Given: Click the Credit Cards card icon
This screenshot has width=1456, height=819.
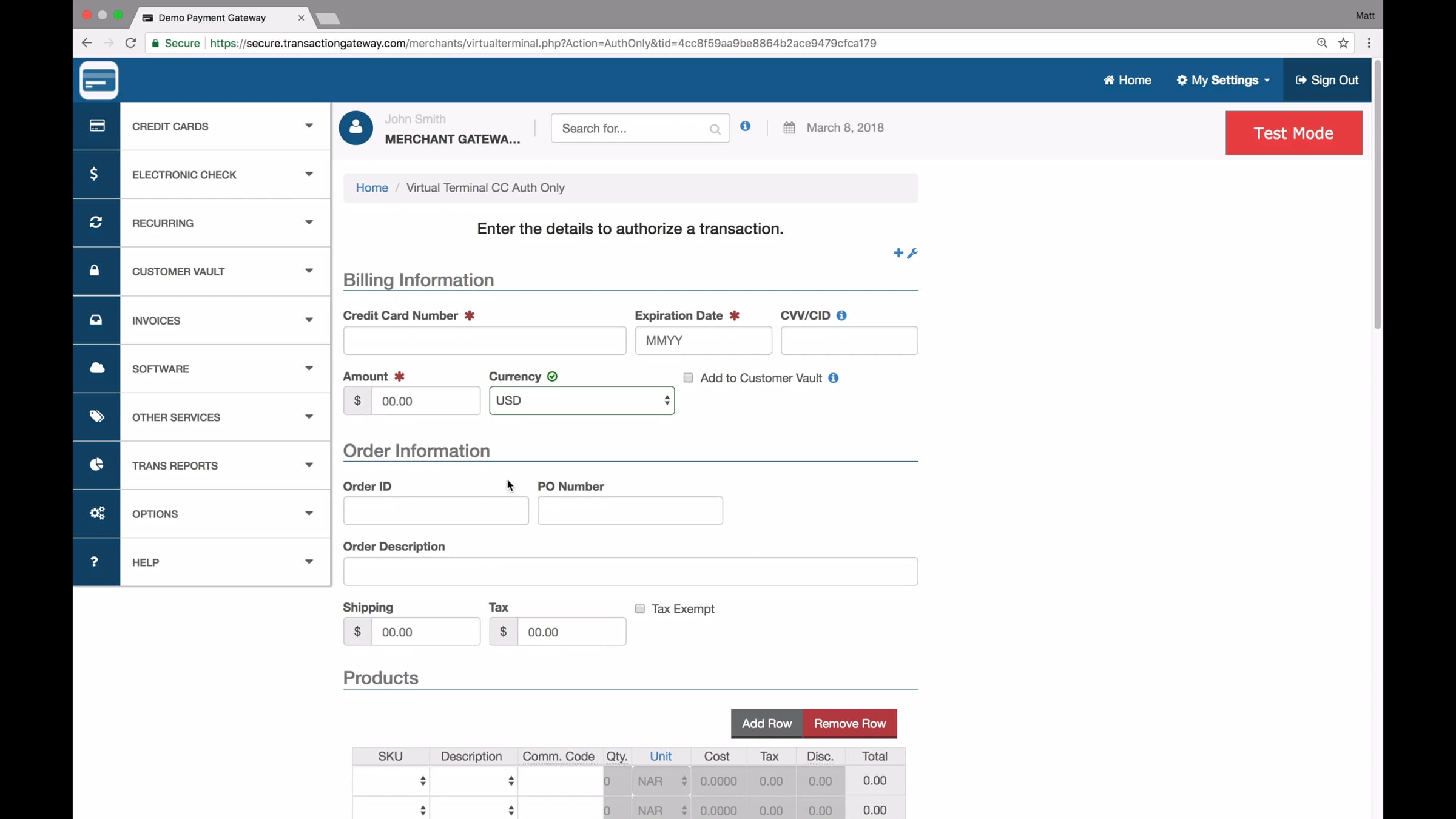Looking at the screenshot, I should [97, 126].
